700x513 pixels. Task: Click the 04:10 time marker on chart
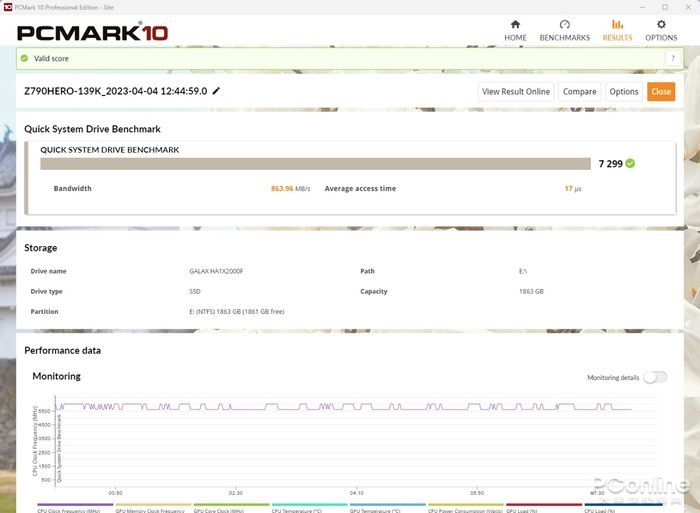tap(357, 493)
